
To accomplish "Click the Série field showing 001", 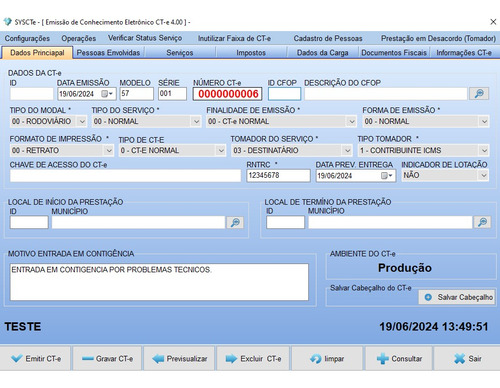I will [172, 94].
